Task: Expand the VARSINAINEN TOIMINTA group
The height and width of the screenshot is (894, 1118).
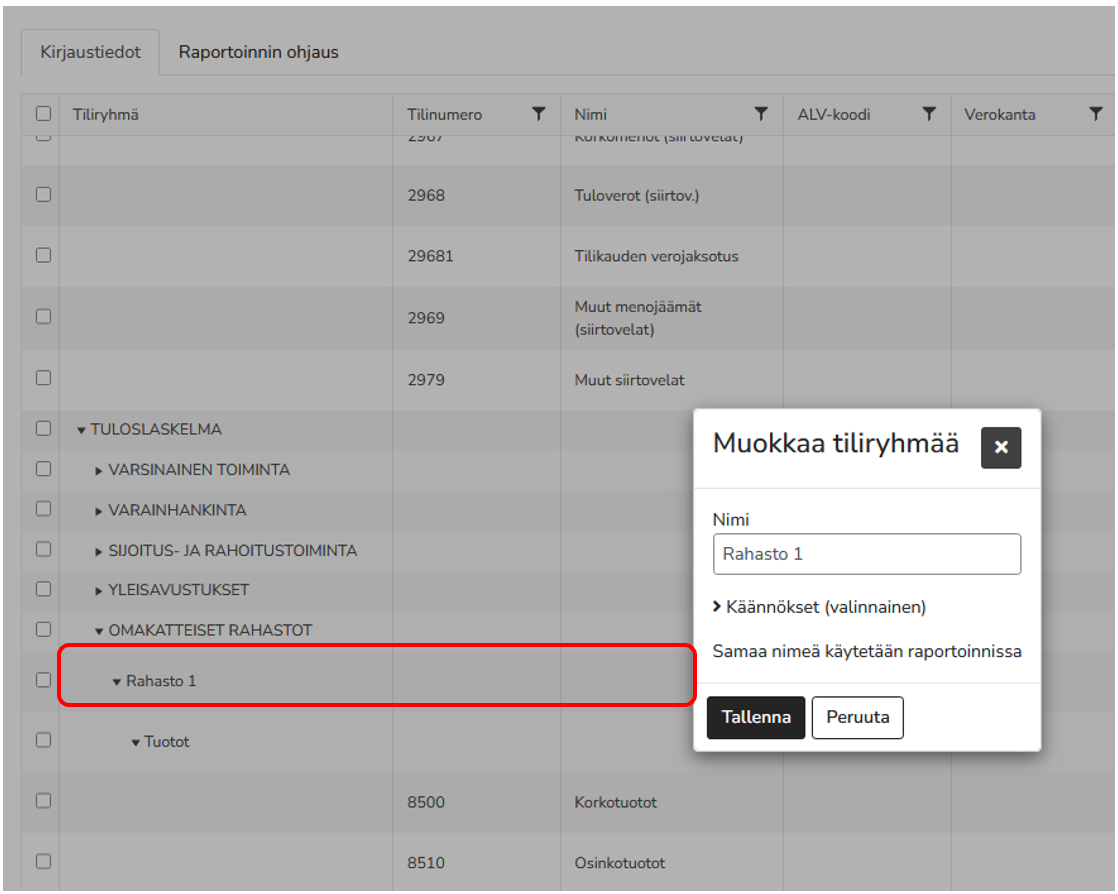Action: pyautogui.click(x=98, y=471)
